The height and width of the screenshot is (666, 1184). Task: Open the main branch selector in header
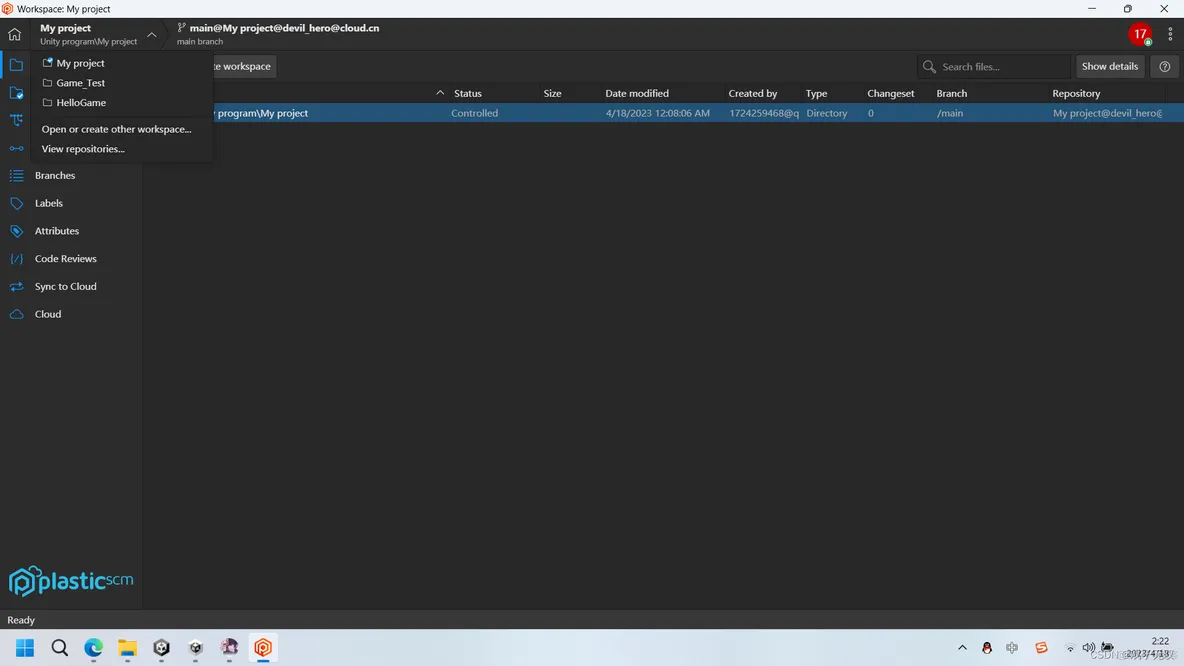coord(278,34)
